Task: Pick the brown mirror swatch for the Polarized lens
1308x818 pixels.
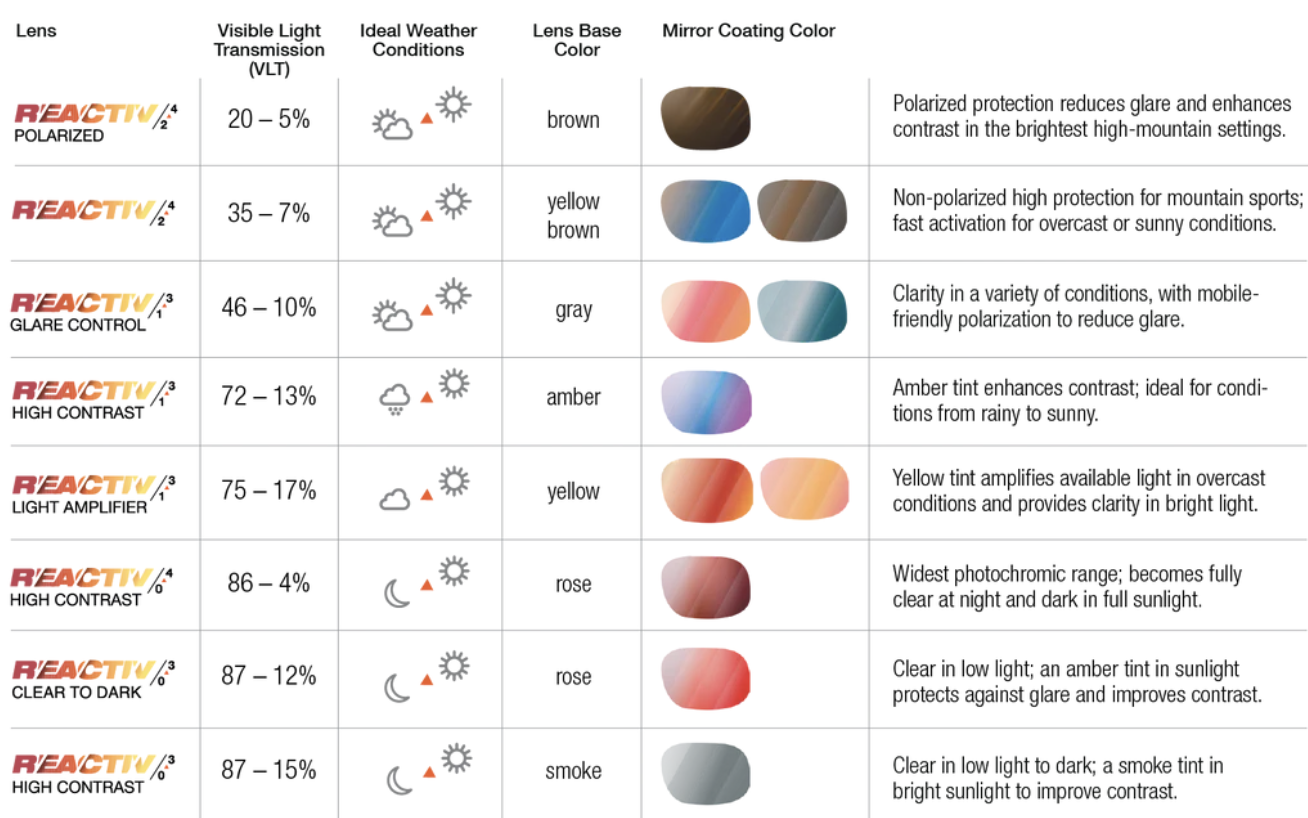Action: pyautogui.click(x=706, y=119)
